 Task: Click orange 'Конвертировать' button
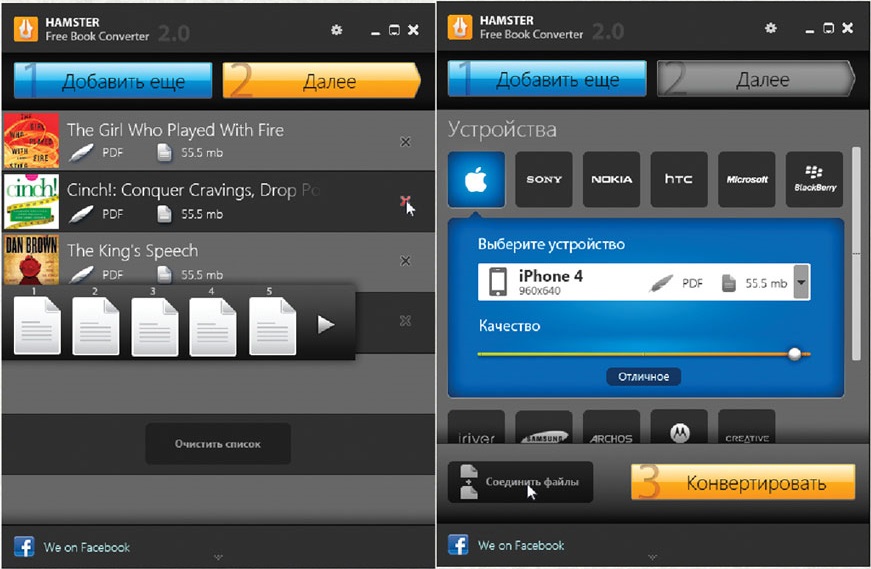pos(743,482)
